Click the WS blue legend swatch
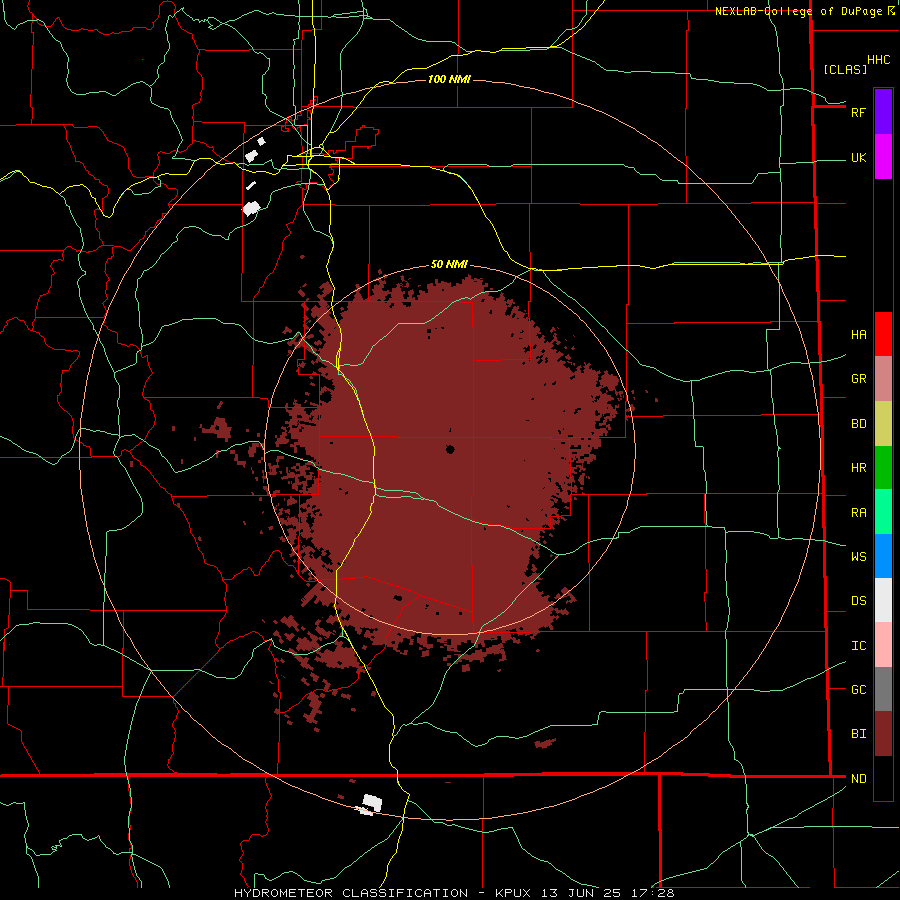Image resolution: width=900 pixels, height=900 pixels. pos(883,556)
